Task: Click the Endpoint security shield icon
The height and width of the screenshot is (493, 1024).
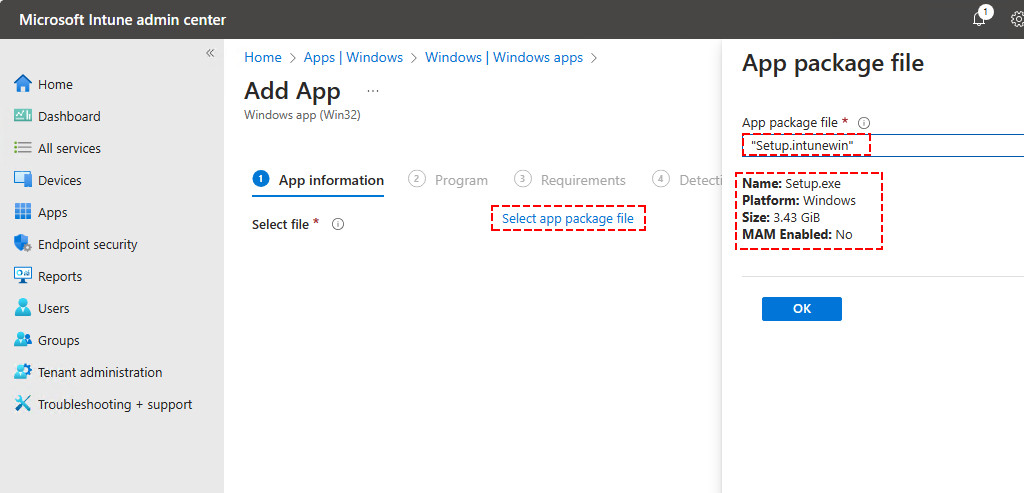Action: pyautogui.click(x=23, y=244)
